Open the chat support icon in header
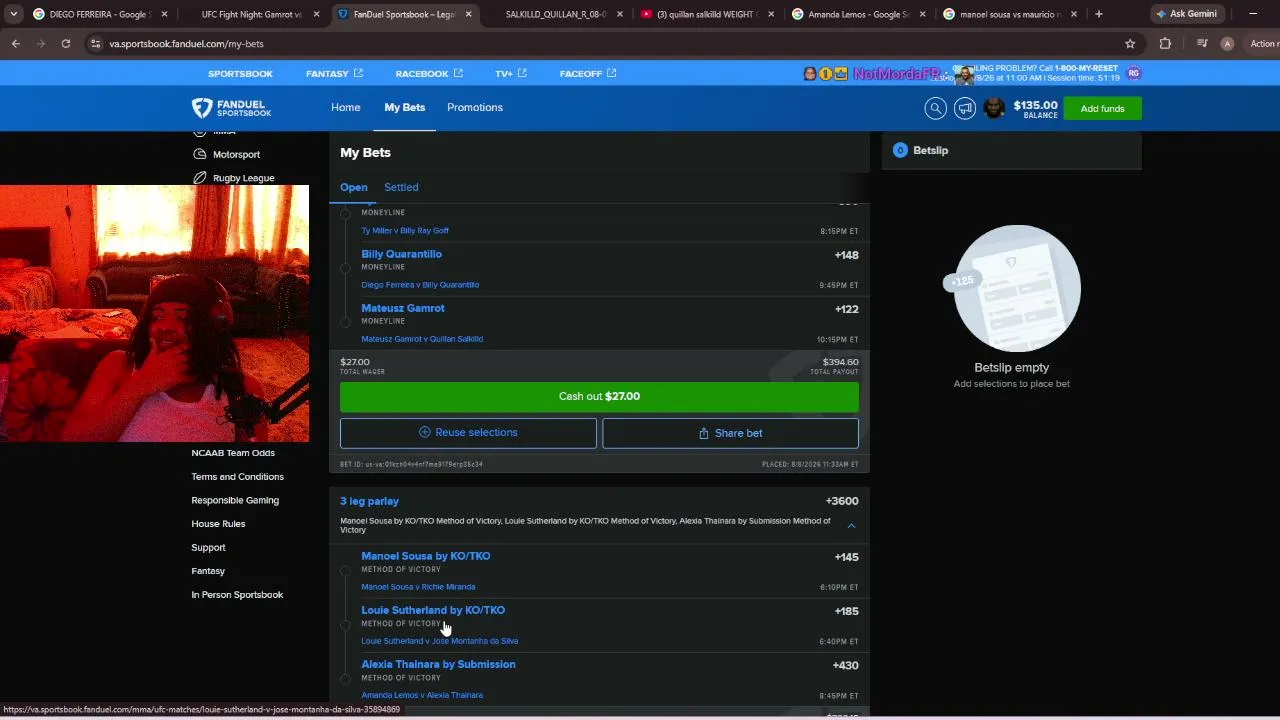The width and height of the screenshot is (1280, 720). (965, 108)
